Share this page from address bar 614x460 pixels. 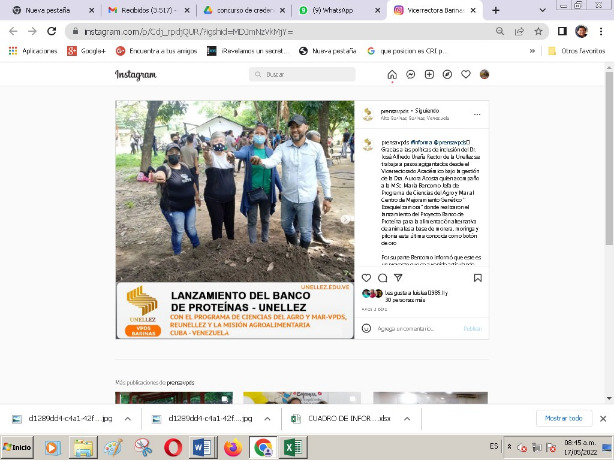pos(519,31)
